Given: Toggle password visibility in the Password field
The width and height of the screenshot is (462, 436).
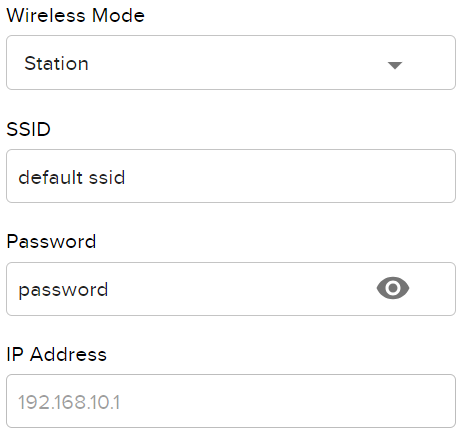Looking at the screenshot, I should coord(393,288).
